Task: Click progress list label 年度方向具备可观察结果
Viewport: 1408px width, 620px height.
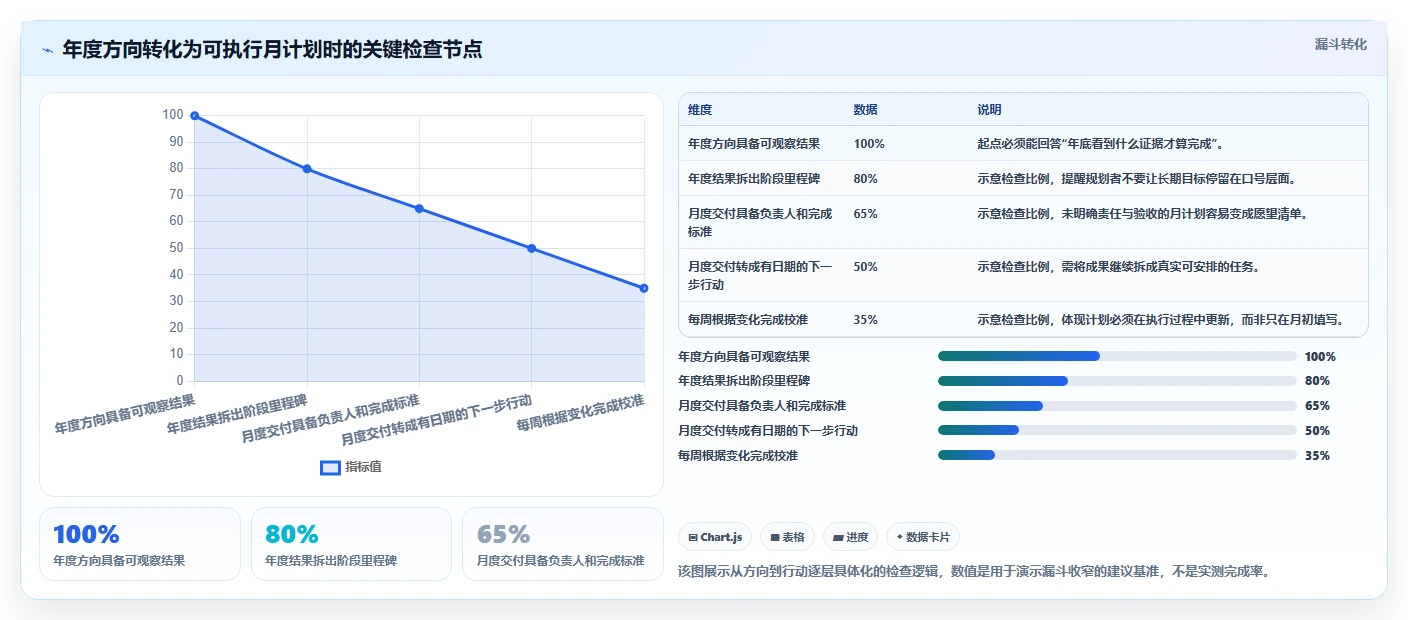Action: pyautogui.click(x=744, y=356)
